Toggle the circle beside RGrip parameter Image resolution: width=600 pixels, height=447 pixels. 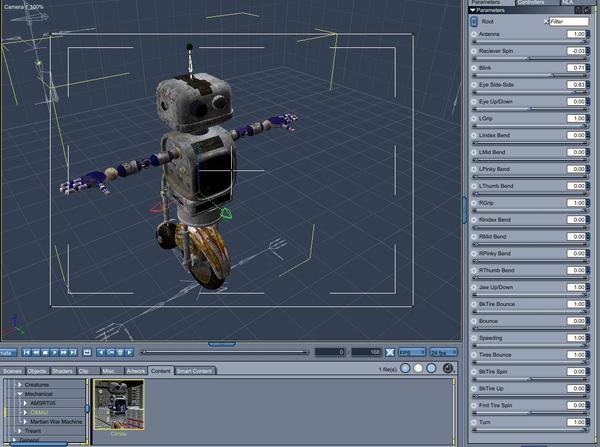coord(474,203)
